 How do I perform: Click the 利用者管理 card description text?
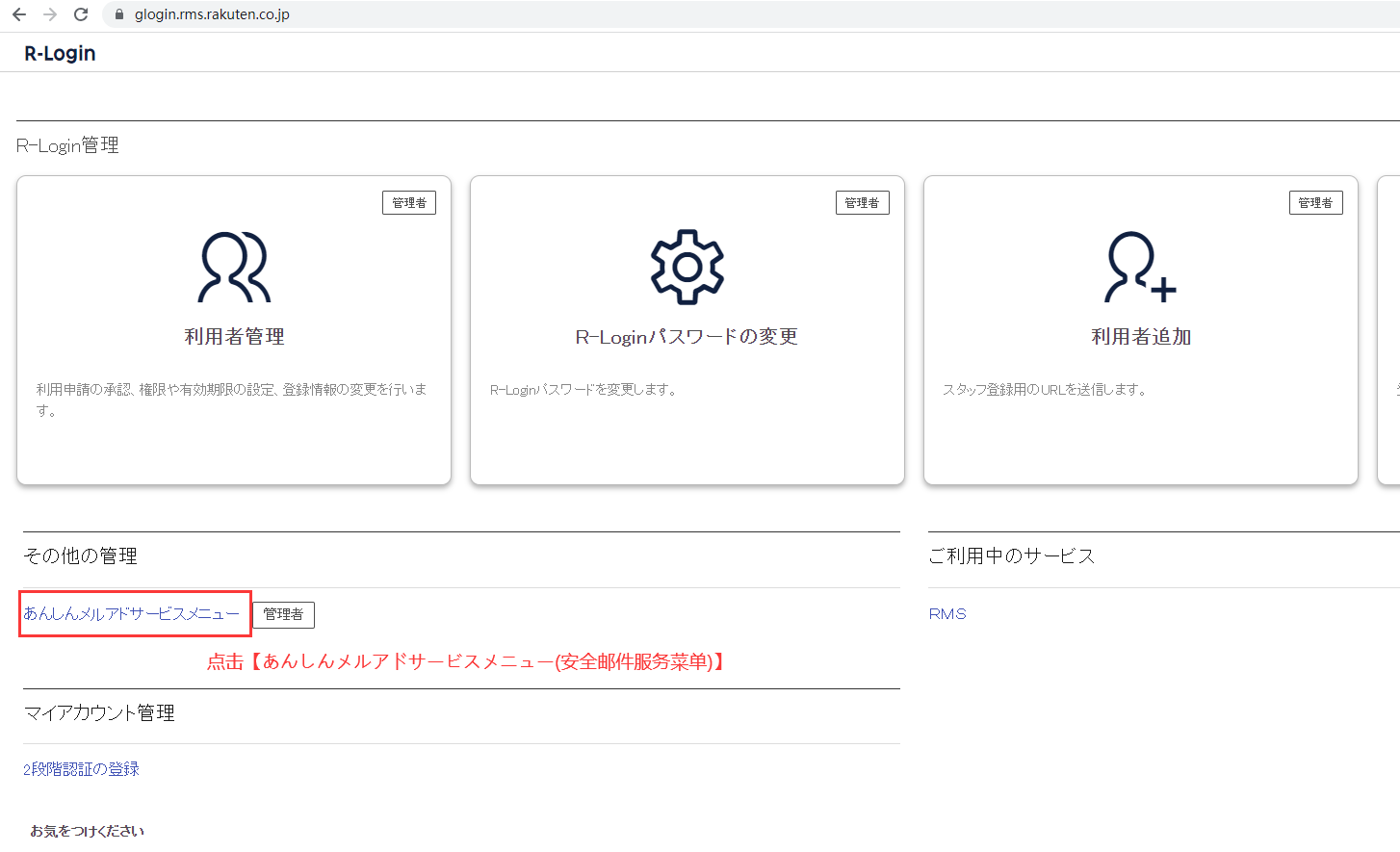pos(232,400)
